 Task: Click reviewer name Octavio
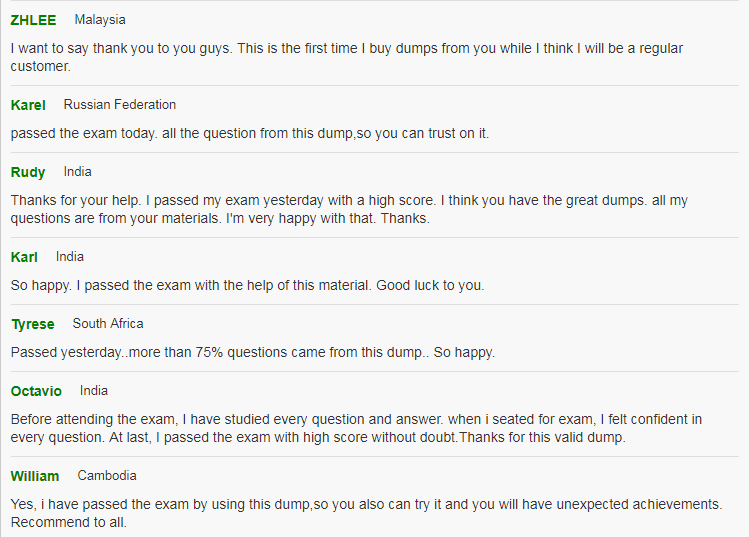[36, 391]
